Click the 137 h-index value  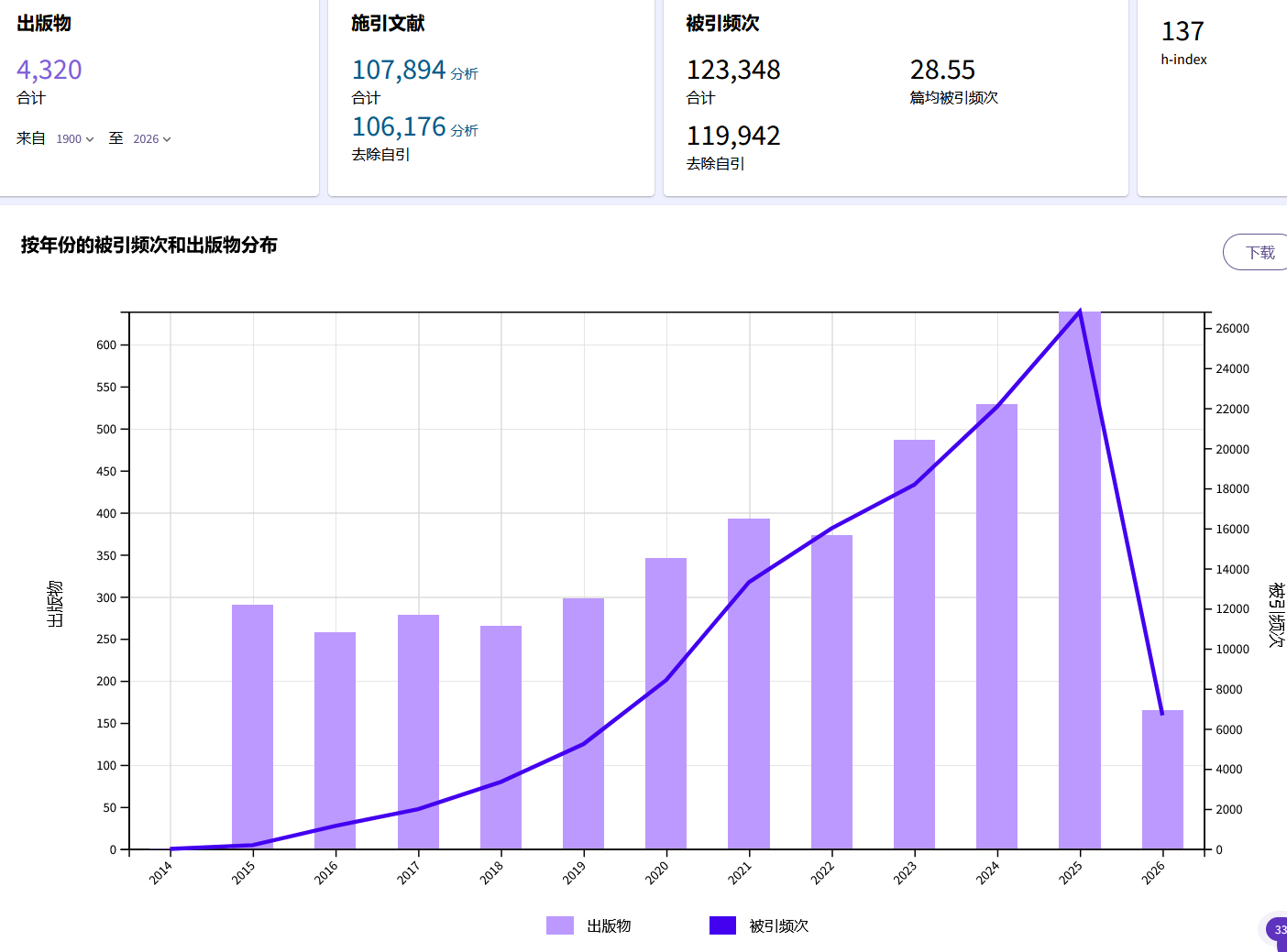(x=1182, y=32)
